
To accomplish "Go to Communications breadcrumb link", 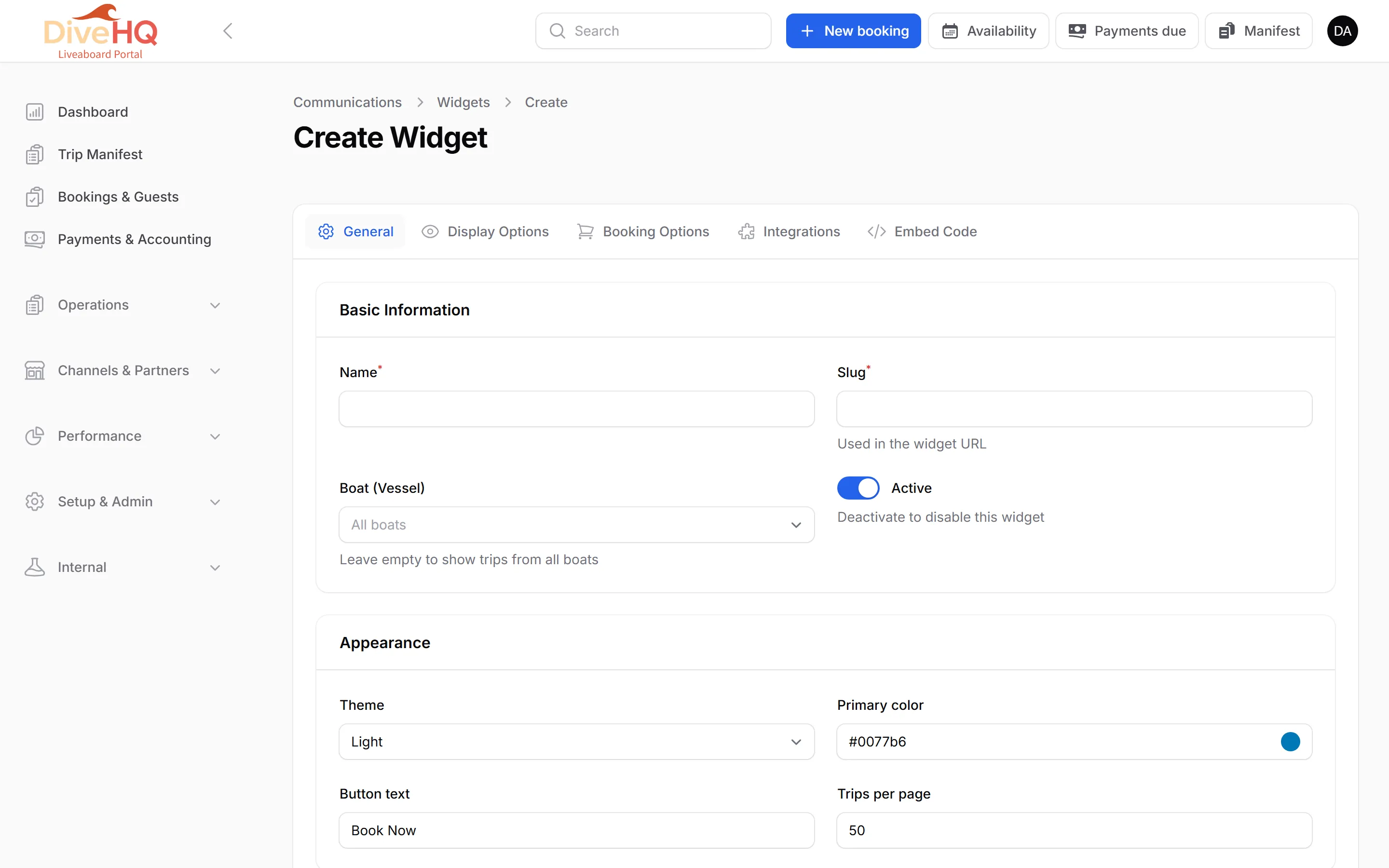I will (x=347, y=102).
